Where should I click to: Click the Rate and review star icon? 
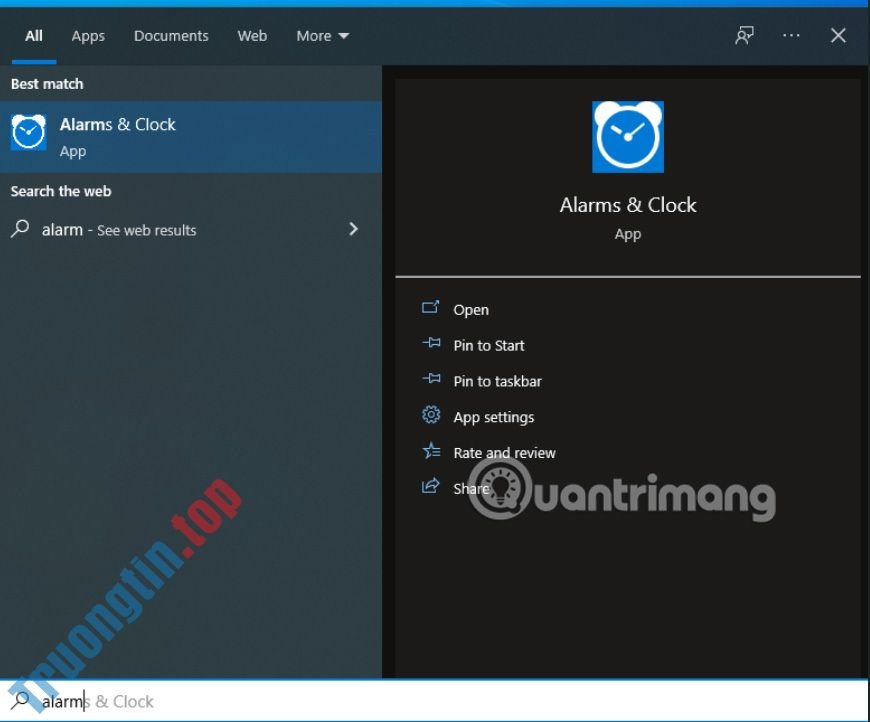pos(431,452)
